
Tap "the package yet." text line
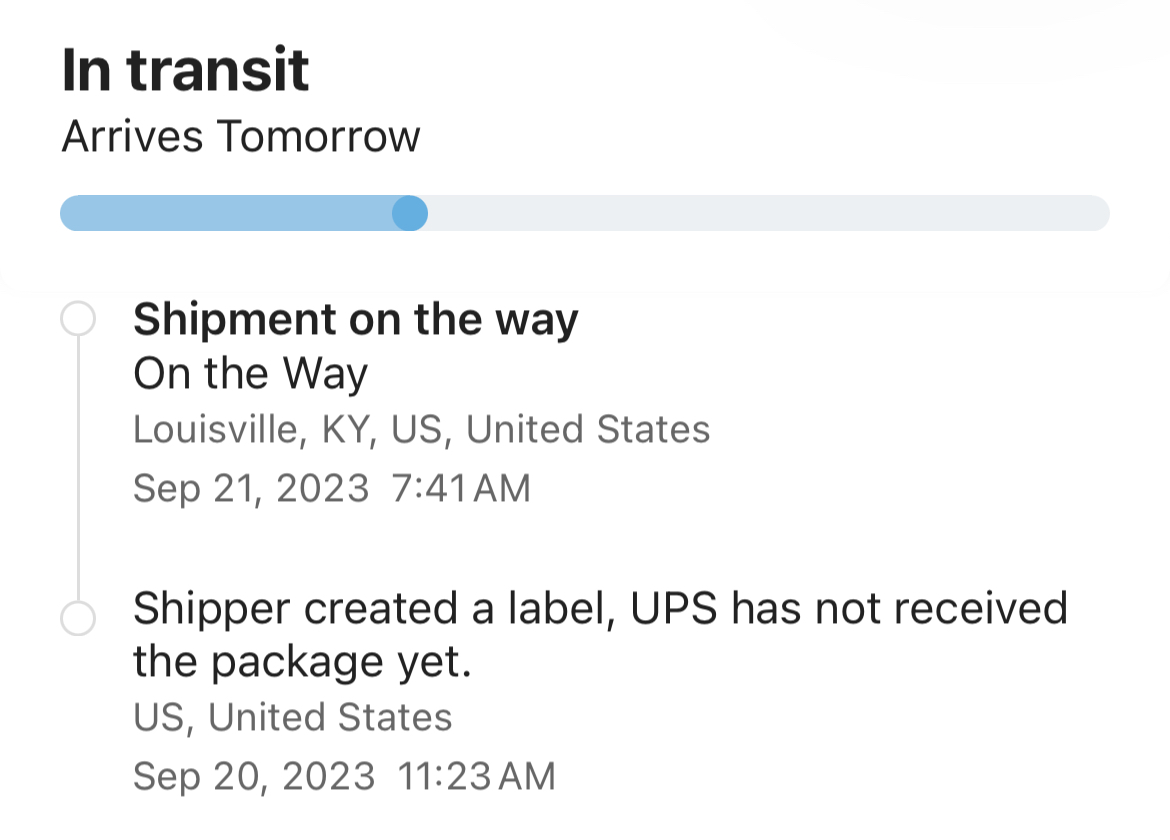point(302,662)
